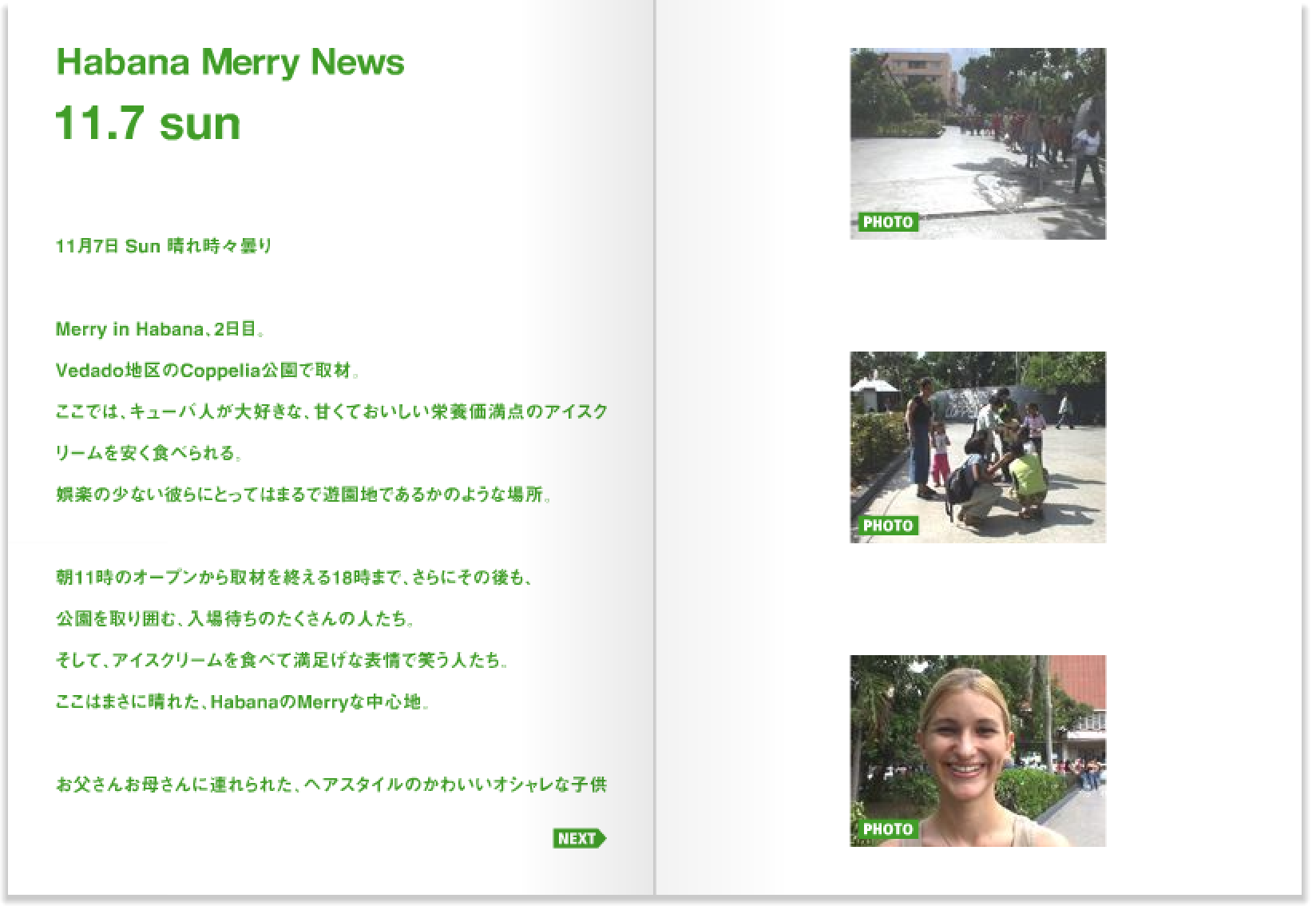Open the photo of crouching photographers with children
Viewport: 1316px width, 906px height.
pyautogui.click(x=977, y=447)
